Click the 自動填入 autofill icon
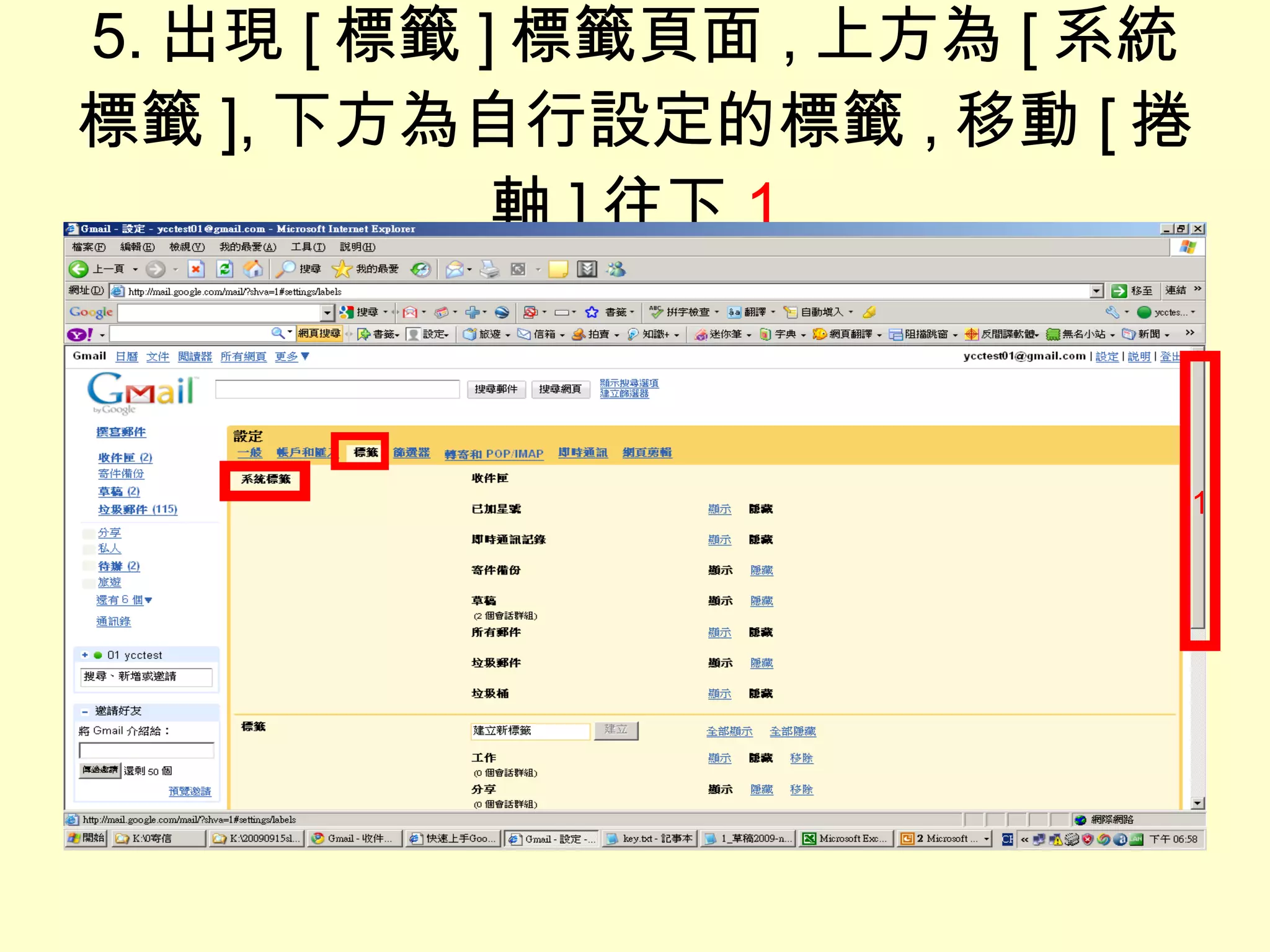The width and height of the screenshot is (1270, 952). pyautogui.click(x=790, y=312)
